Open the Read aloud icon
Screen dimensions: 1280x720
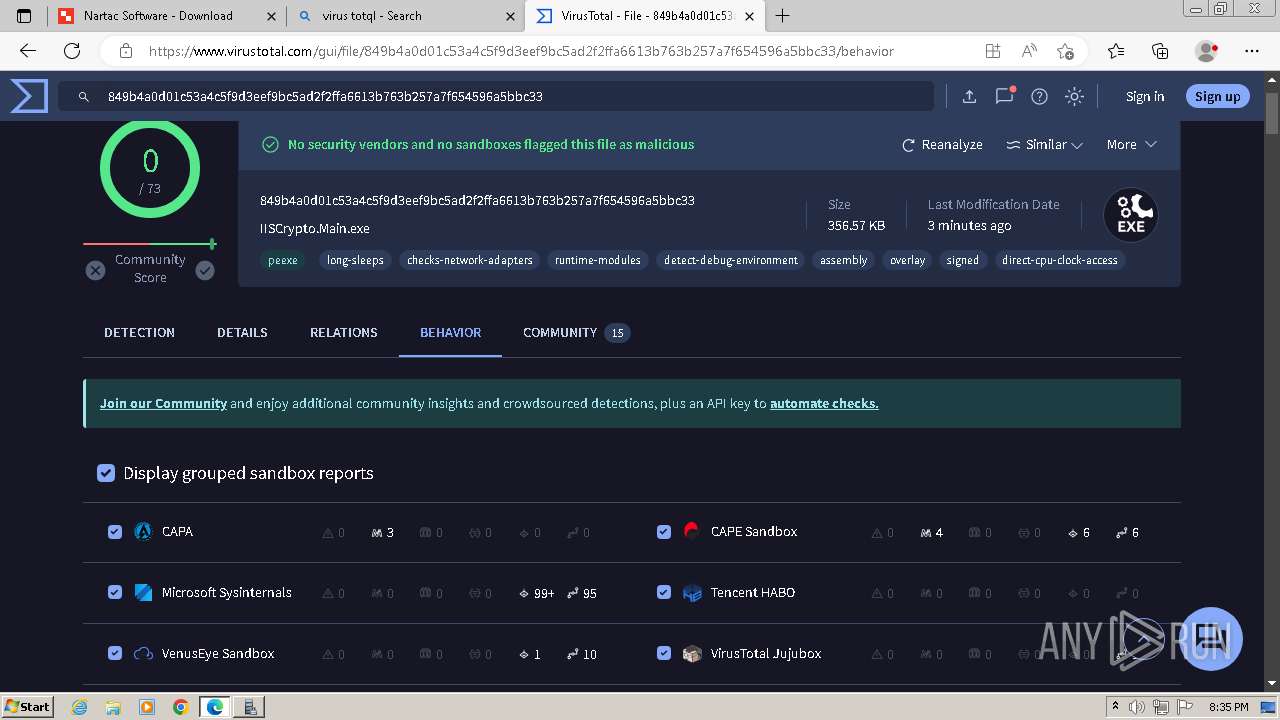1029,51
